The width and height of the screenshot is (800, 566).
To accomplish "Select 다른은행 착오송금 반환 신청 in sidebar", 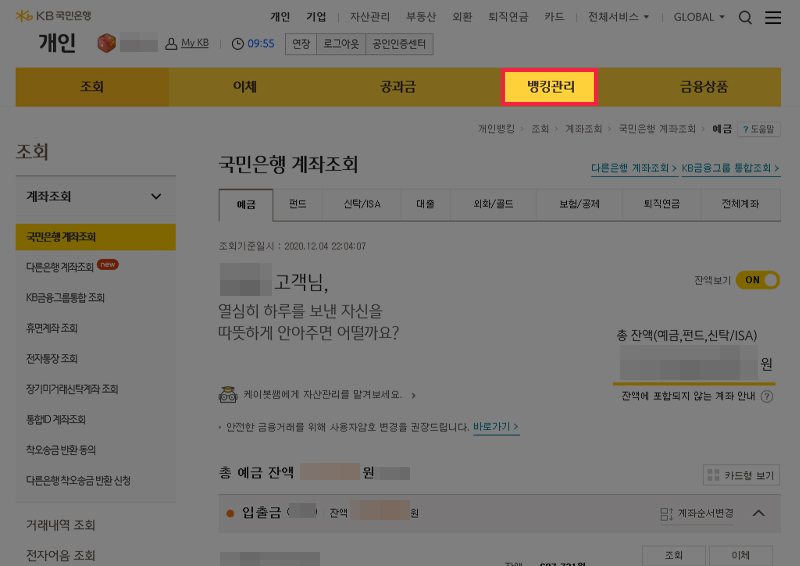I will point(78,481).
